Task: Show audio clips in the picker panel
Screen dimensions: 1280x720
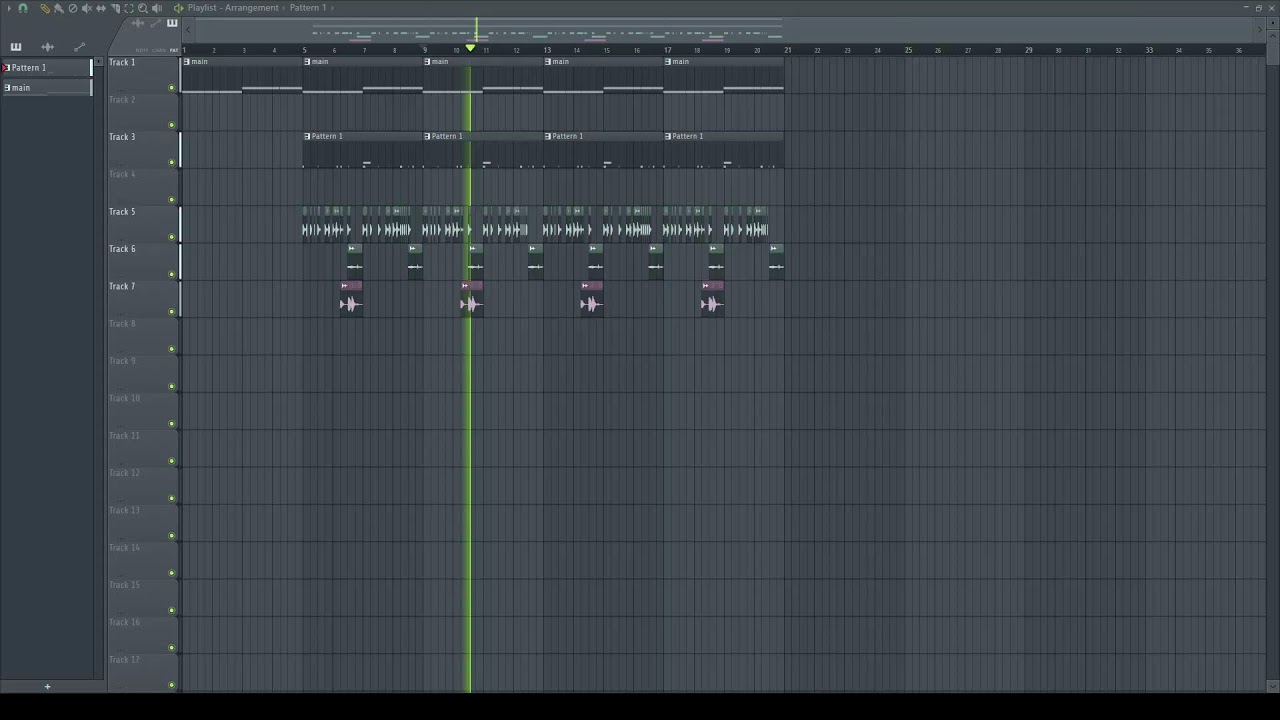Action: (48, 47)
